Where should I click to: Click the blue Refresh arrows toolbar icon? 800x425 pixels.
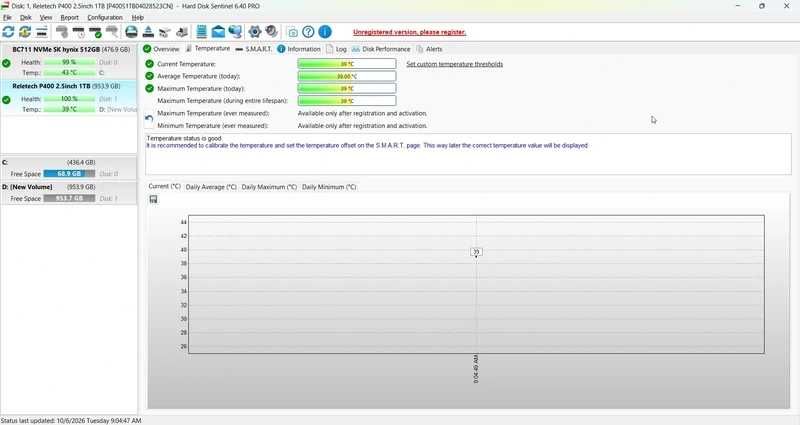point(8,32)
